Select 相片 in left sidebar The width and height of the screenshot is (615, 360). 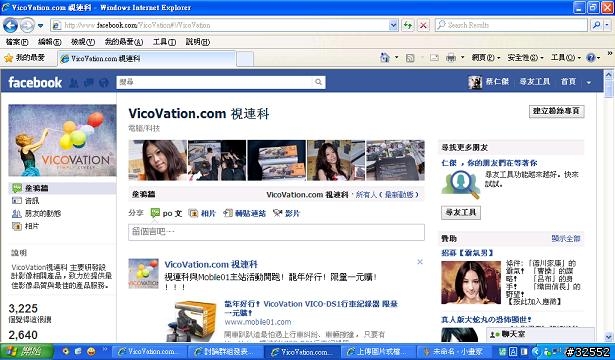coord(25,226)
